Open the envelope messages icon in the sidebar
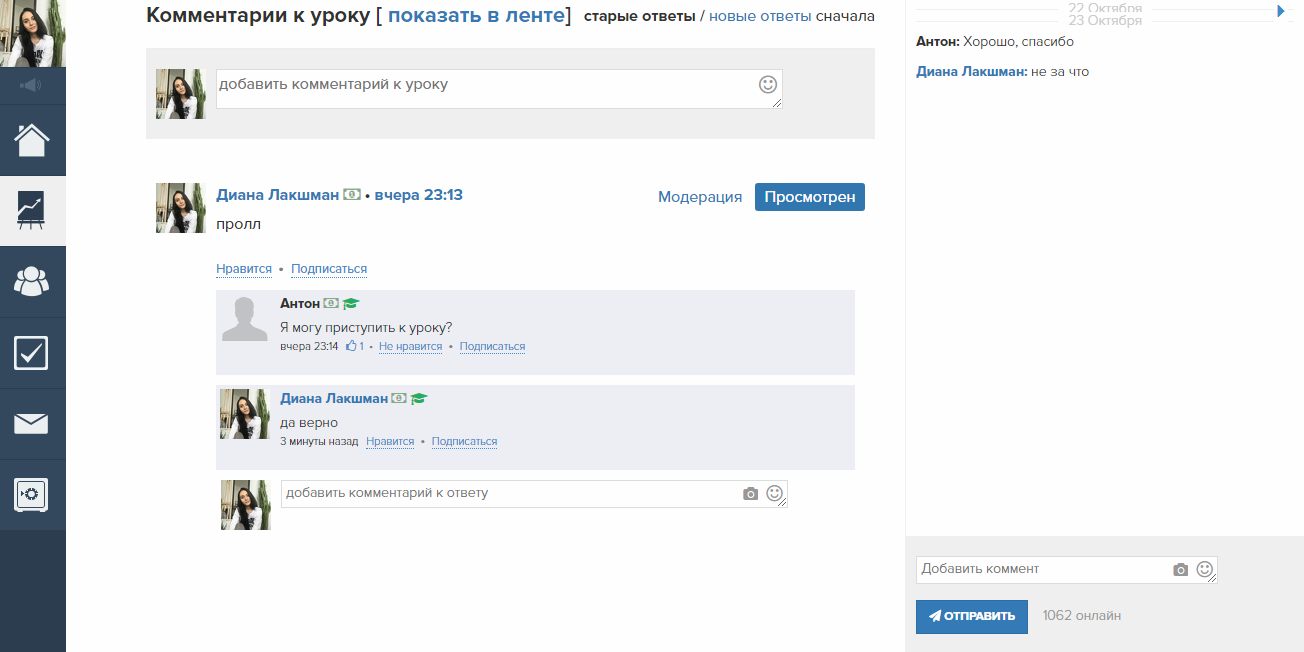Screen dimensions: 1304x652 tap(32, 424)
